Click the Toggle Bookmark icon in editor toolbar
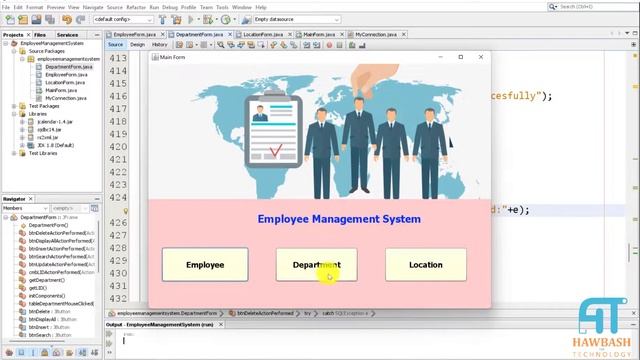 [x=293, y=45]
